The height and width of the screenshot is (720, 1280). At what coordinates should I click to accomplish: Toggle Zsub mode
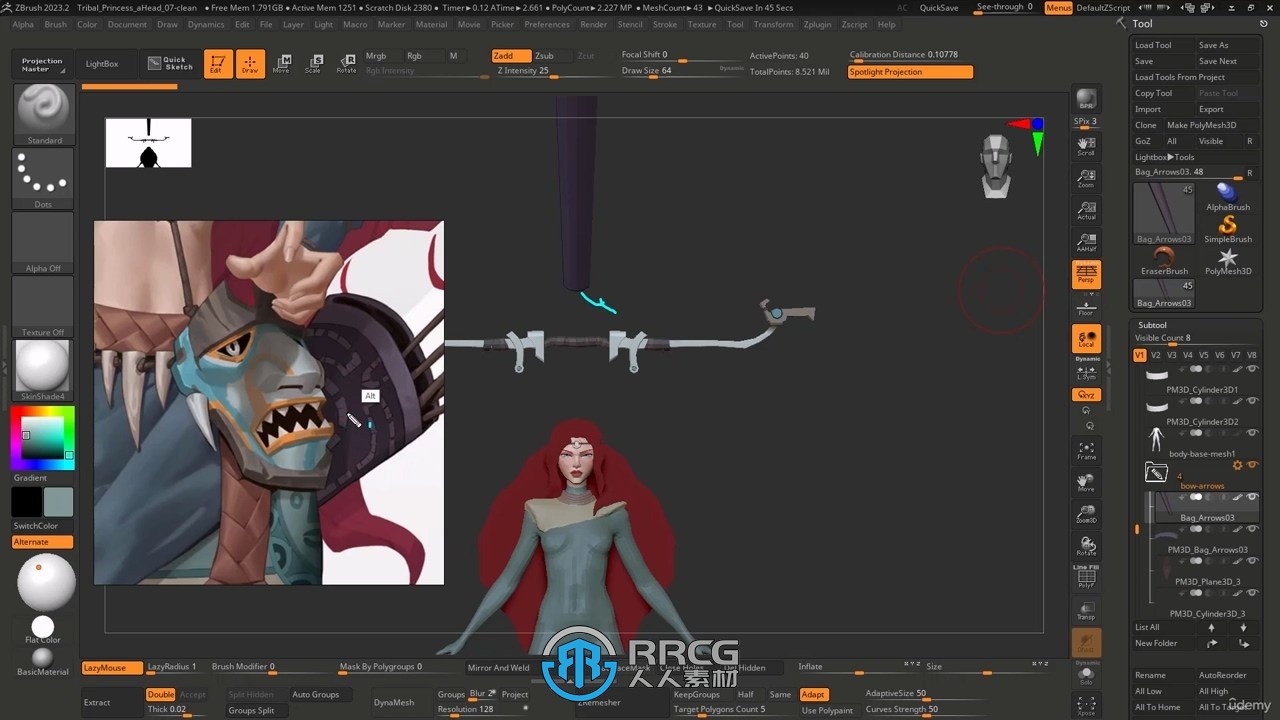[x=544, y=56]
